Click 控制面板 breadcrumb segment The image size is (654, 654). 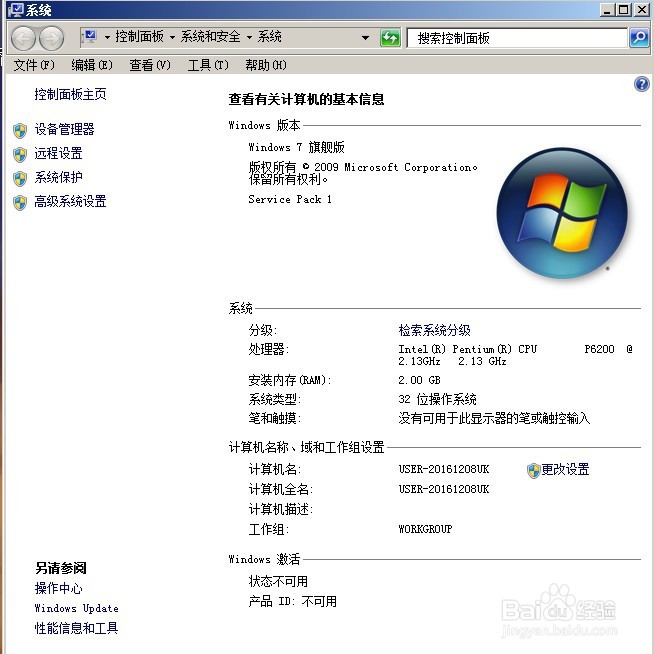(x=139, y=37)
